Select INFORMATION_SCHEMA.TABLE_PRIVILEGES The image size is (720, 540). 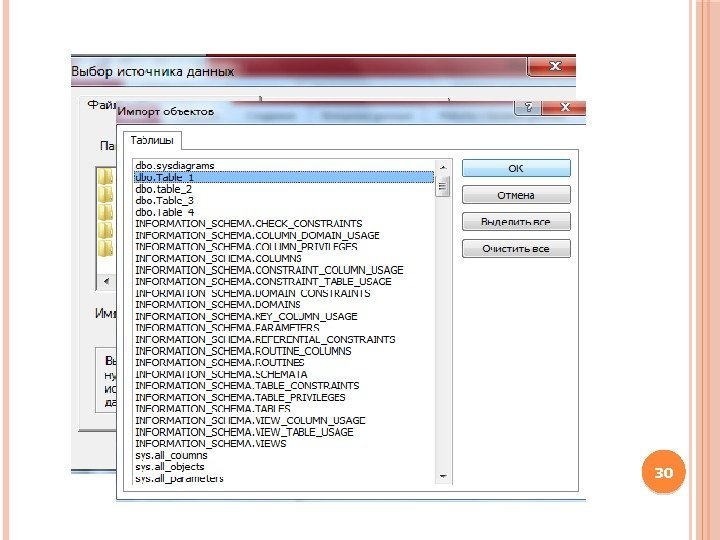click(284, 397)
